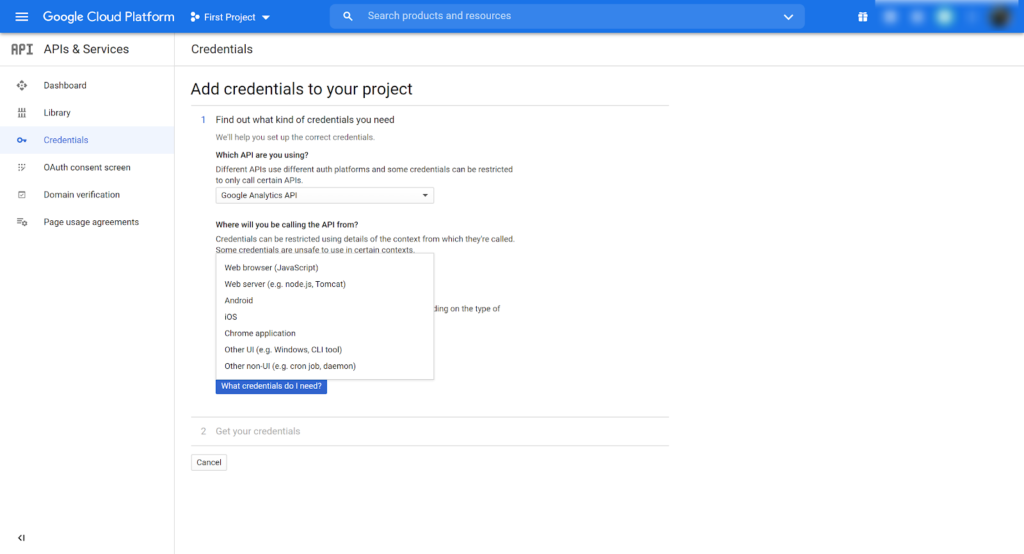The image size is (1024, 554).
Task: Click the Google Analytics API dropdown arrow
Action: [x=424, y=195]
